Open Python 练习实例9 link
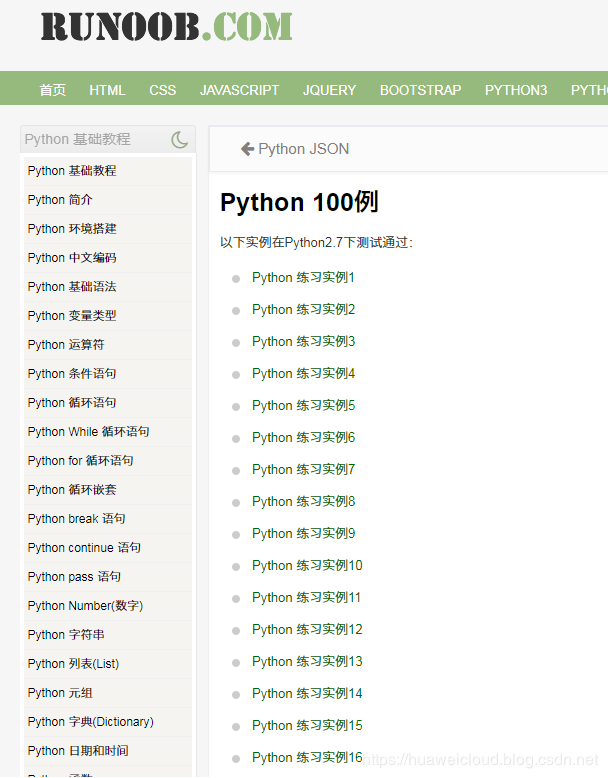This screenshot has width=608, height=778. pos(304,533)
